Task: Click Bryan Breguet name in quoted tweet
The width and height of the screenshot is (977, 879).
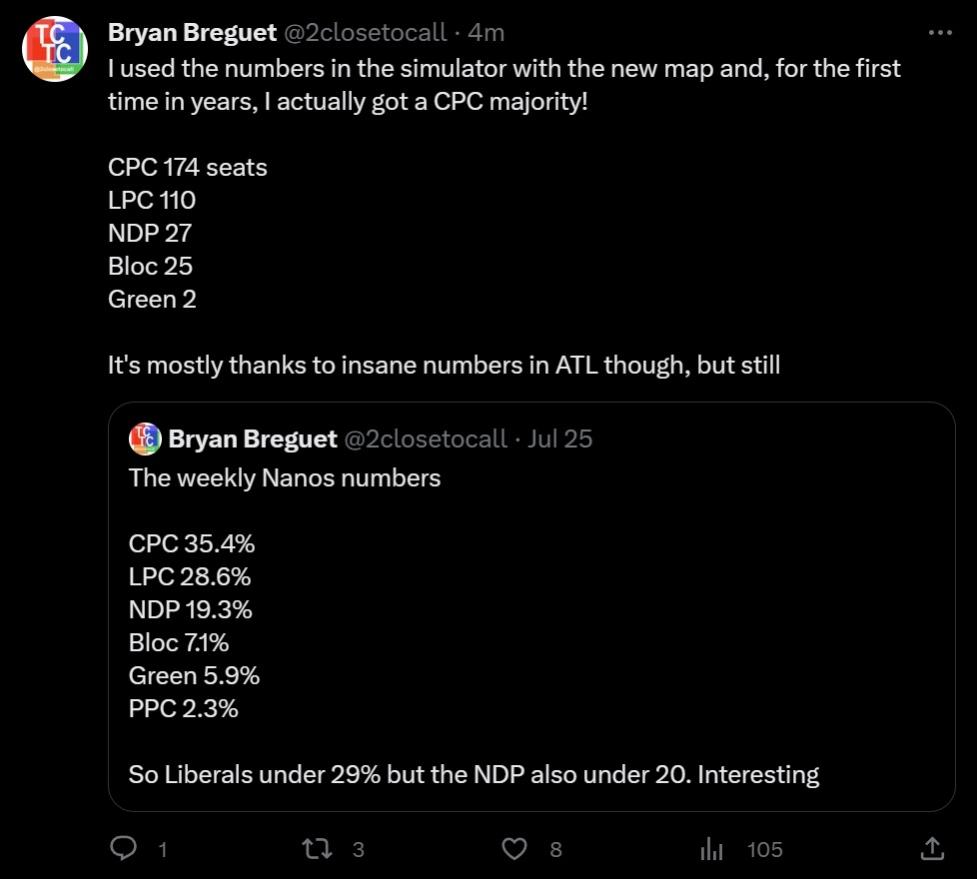Action: tap(252, 438)
